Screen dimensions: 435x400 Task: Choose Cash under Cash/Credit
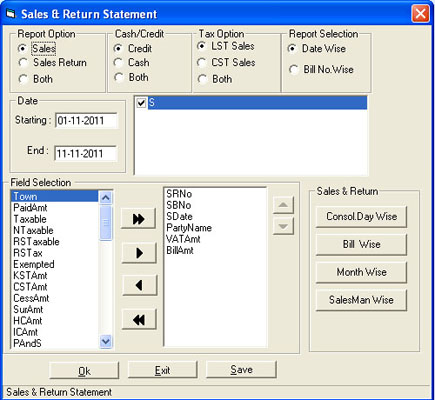118,63
